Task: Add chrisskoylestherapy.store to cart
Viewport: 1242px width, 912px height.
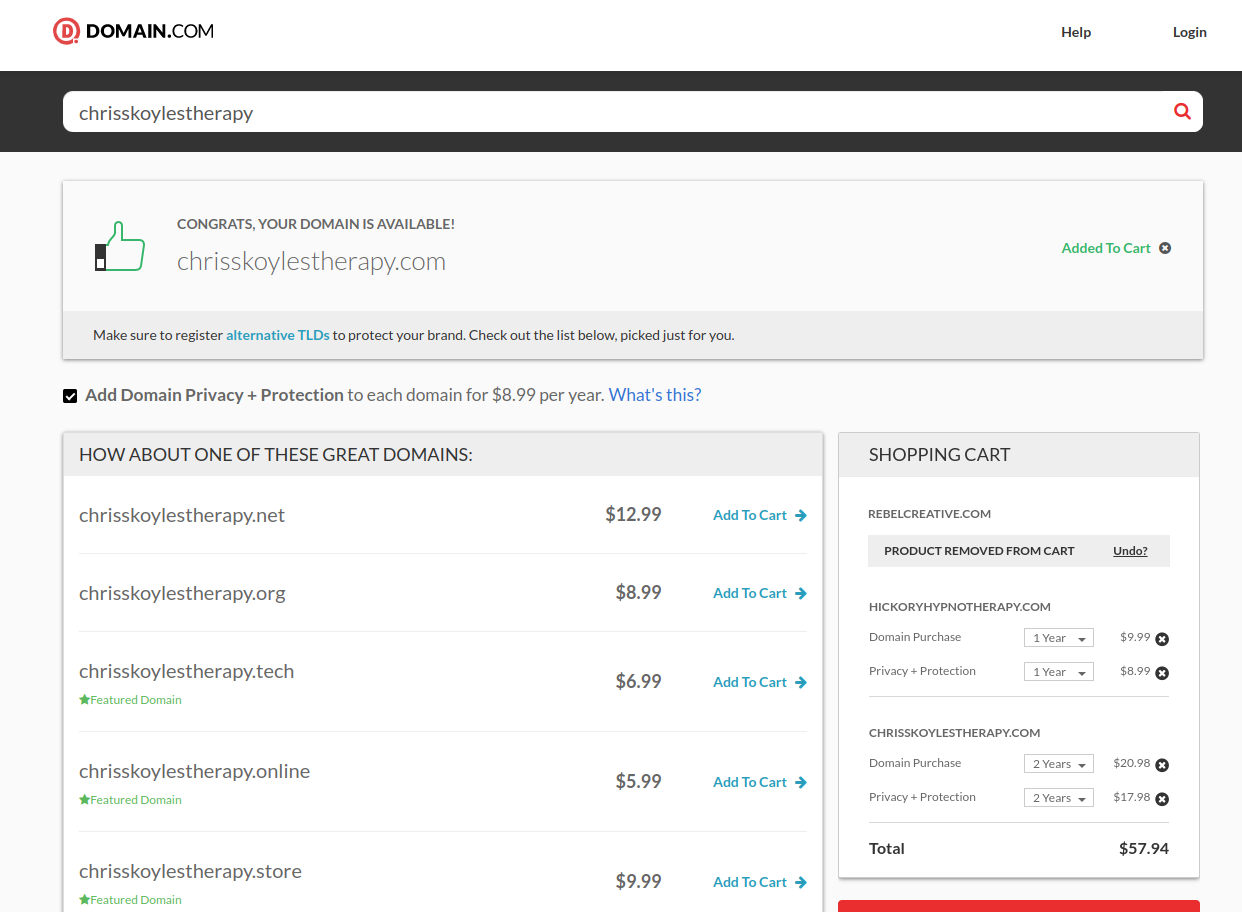Action: pos(750,883)
